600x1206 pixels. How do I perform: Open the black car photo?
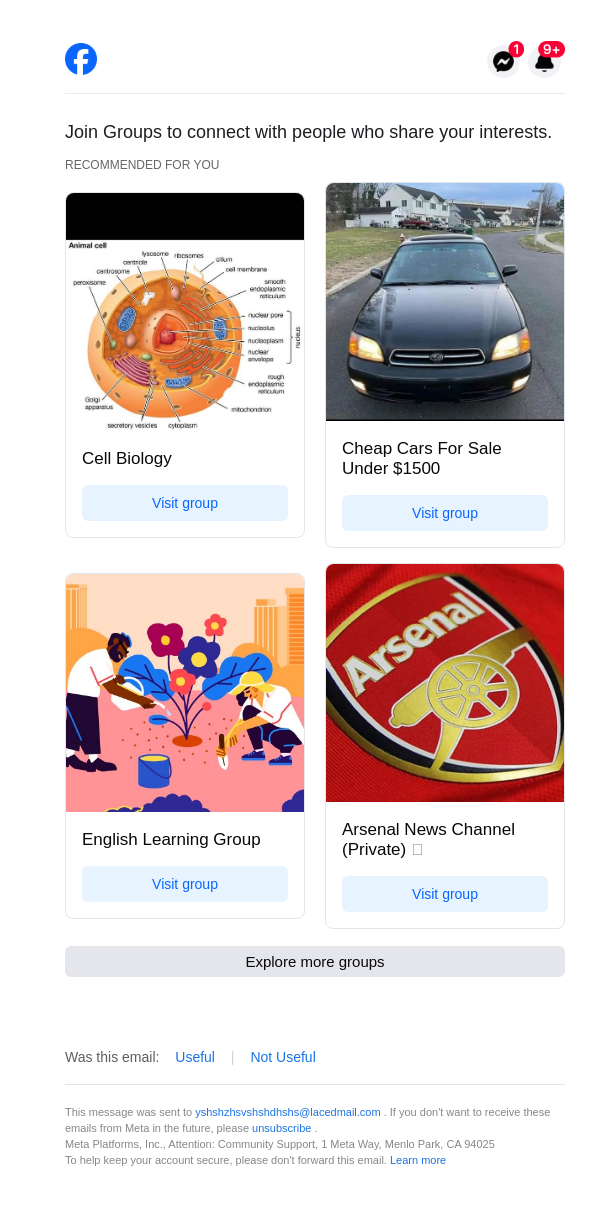point(445,302)
